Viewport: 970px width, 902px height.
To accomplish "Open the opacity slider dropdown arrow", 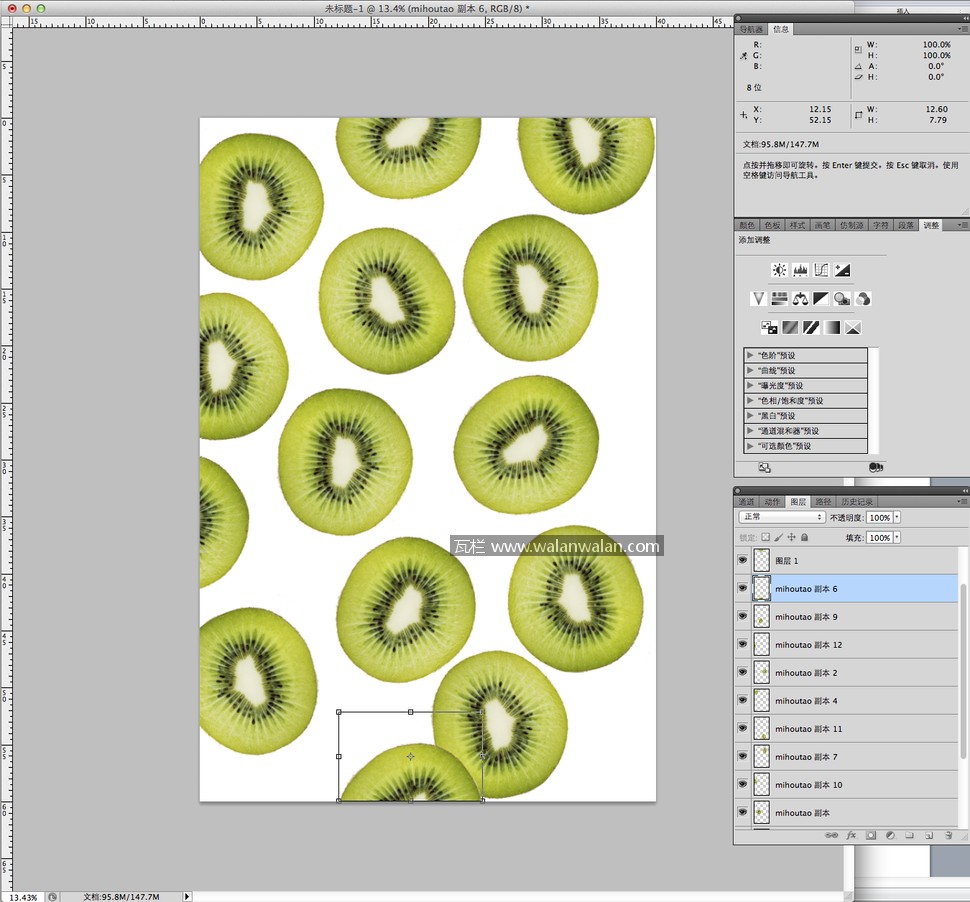I will pyautogui.click(x=896, y=517).
